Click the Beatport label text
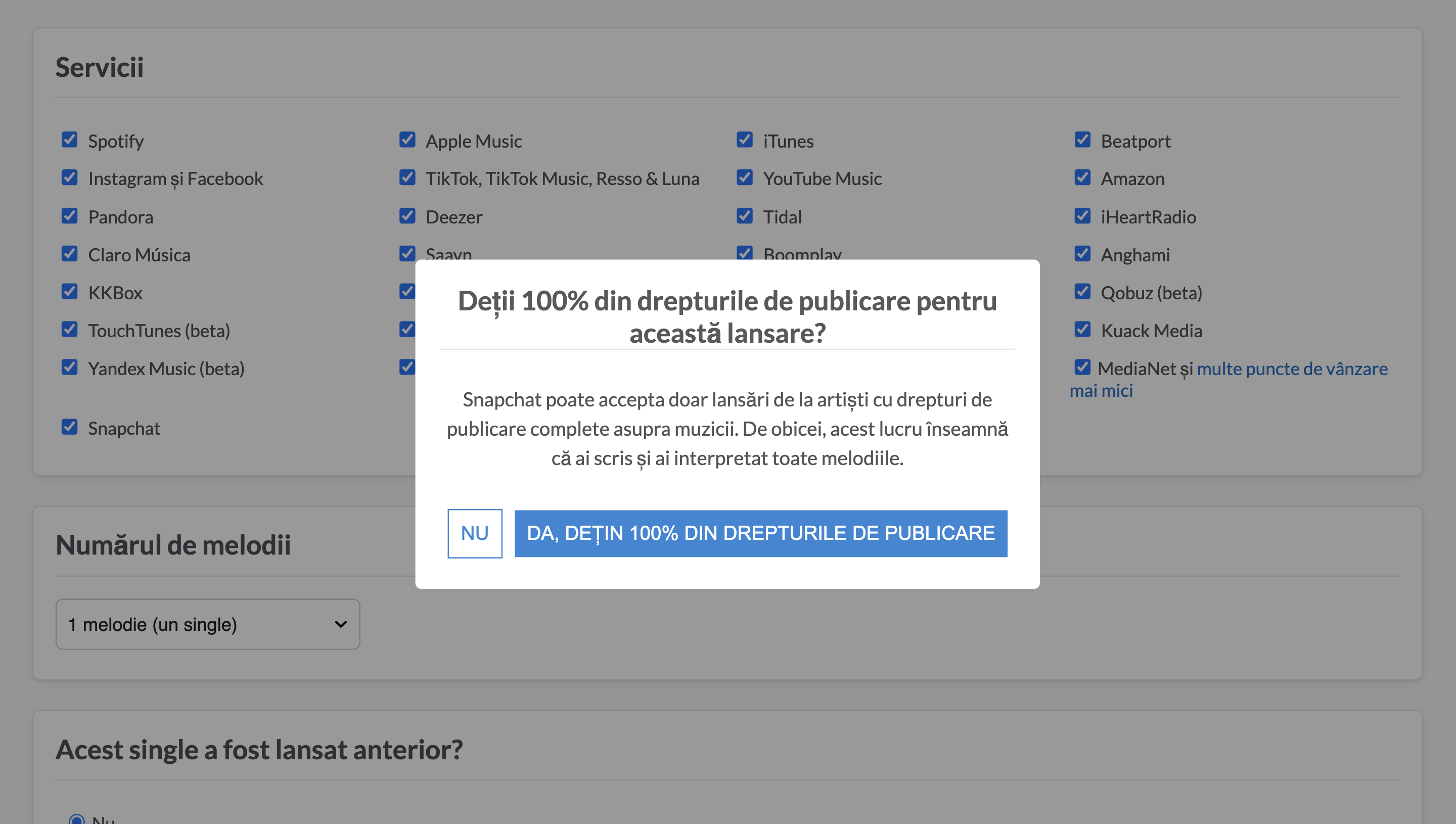This screenshot has height=824, width=1456. (x=1135, y=141)
